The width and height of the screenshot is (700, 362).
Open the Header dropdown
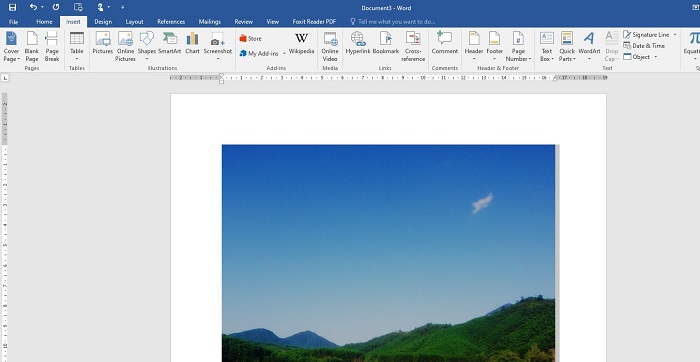pos(474,46)
